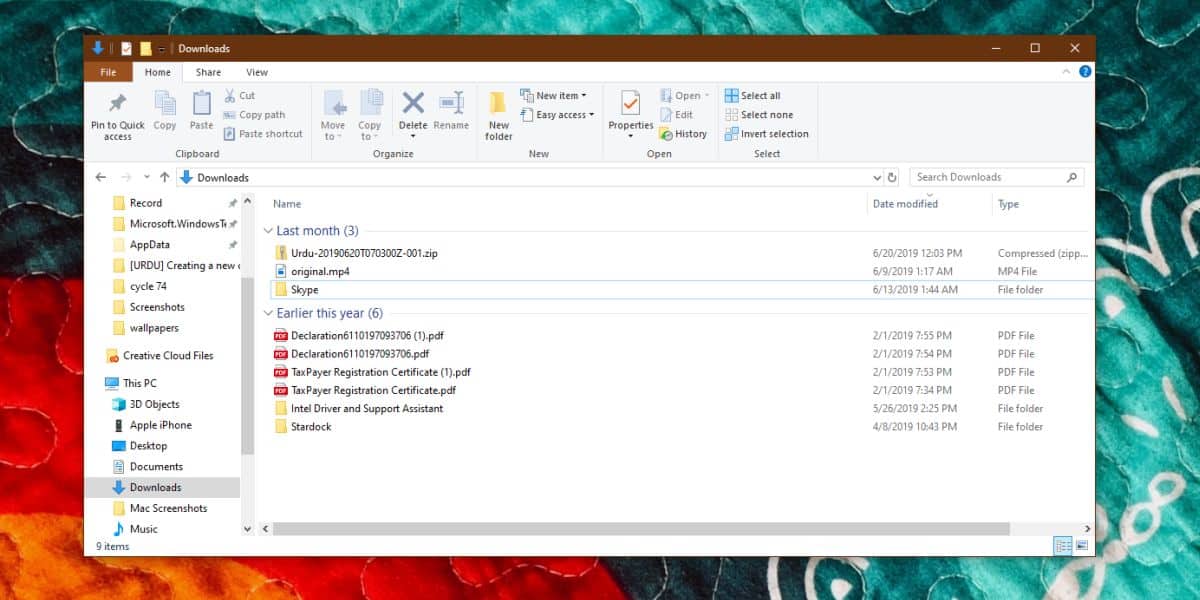Click Edit in the Open group
The image size is (1200, 600).
tap(676, 115)
